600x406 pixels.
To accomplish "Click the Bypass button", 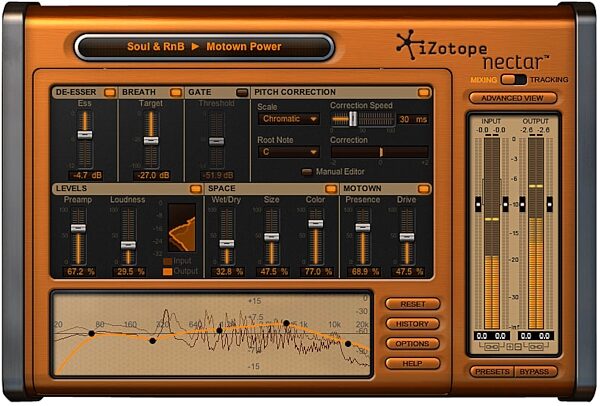I will coord(535,372).
